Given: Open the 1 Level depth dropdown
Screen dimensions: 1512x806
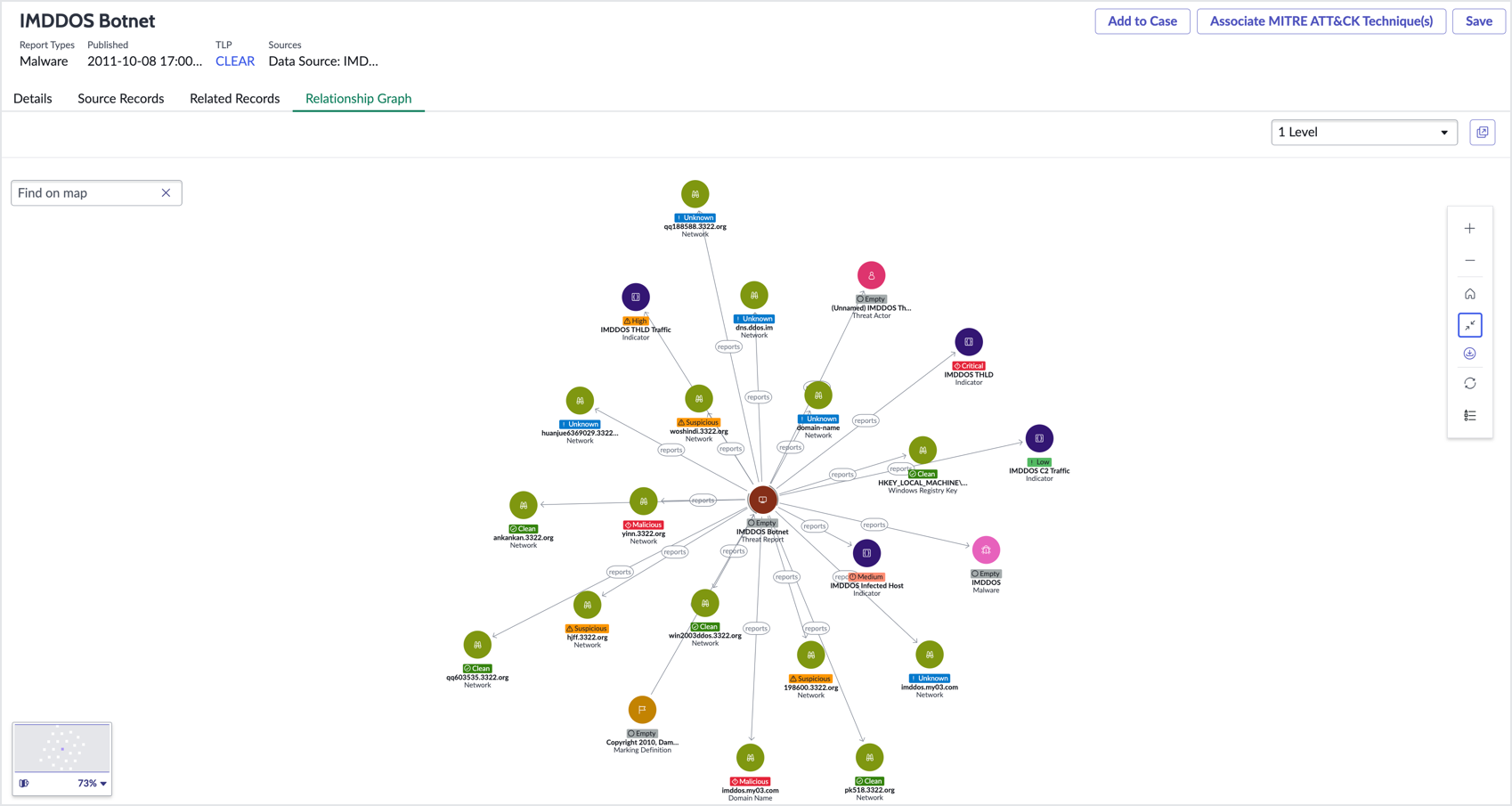Looking at the screenshot, I should point(1363,133).
